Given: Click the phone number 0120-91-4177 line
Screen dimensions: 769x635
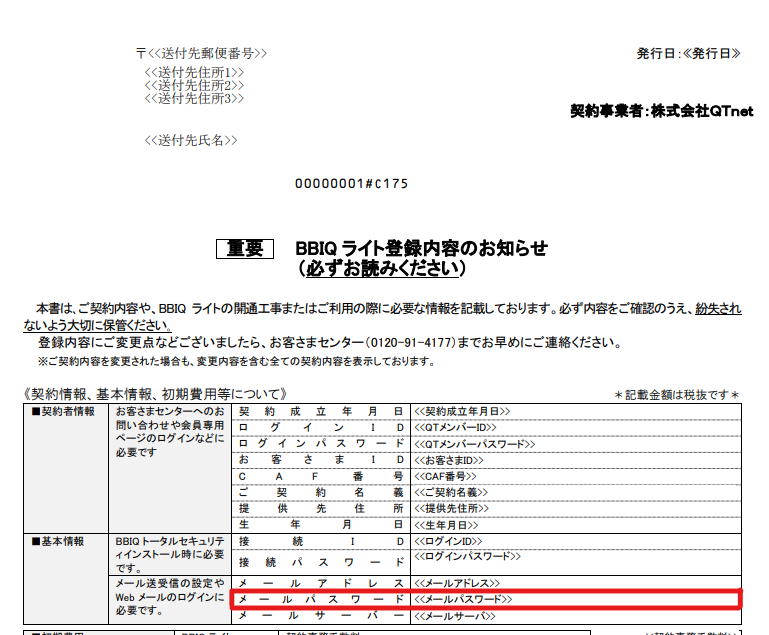Looking at the screenshot, I should (330, 342).
